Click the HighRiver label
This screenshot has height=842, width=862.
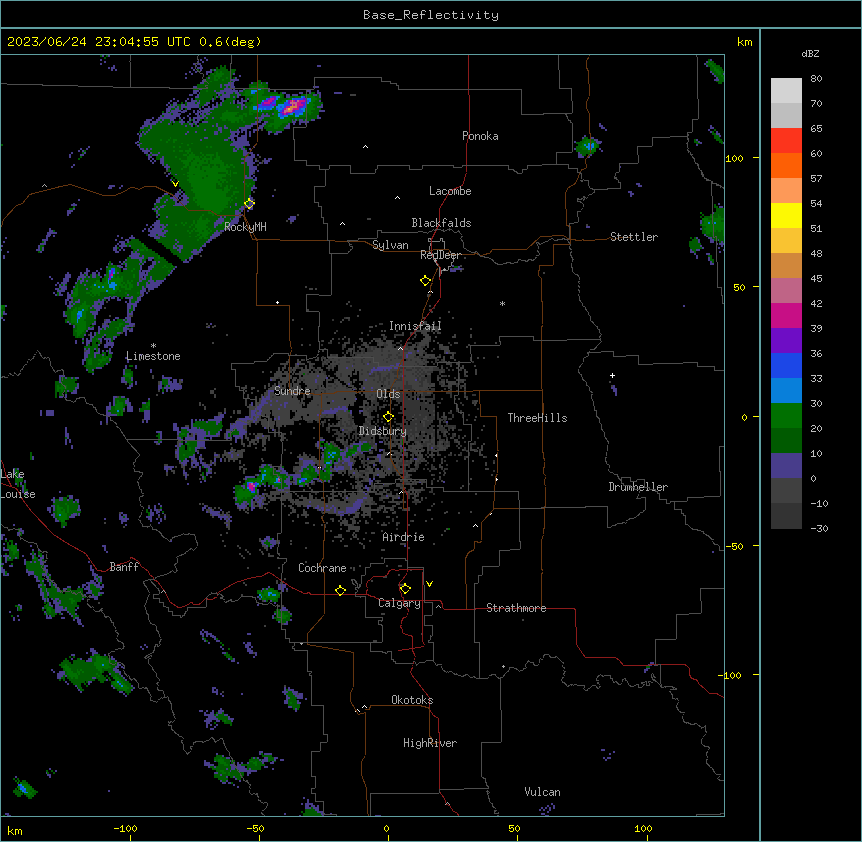[430, 743]
